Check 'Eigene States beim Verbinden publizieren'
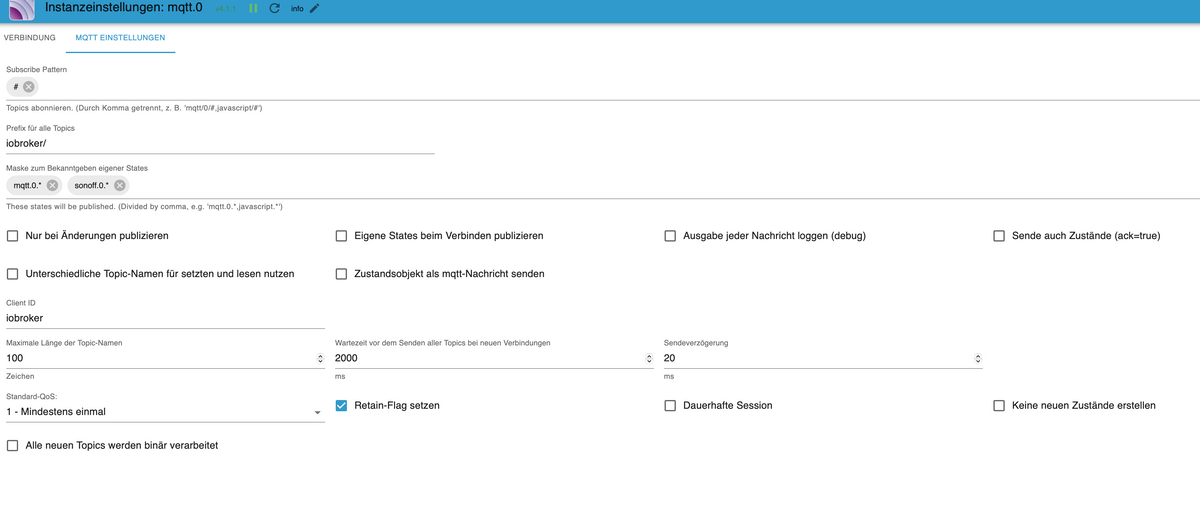Image resolution: width=1200 pixels, height=508 pixels. coord(342,236)
